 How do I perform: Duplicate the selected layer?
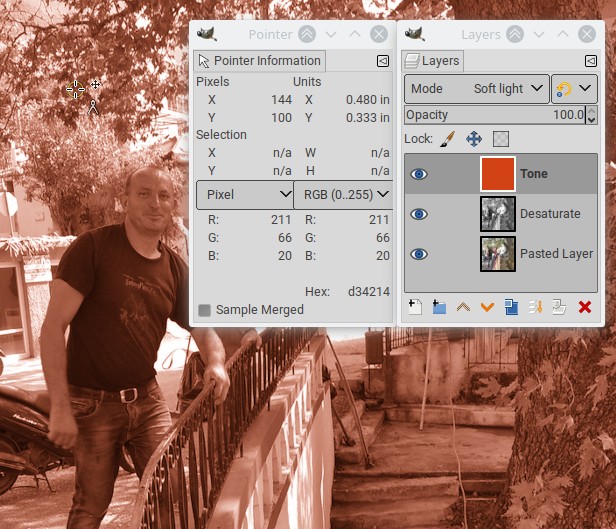click(512, 307)
